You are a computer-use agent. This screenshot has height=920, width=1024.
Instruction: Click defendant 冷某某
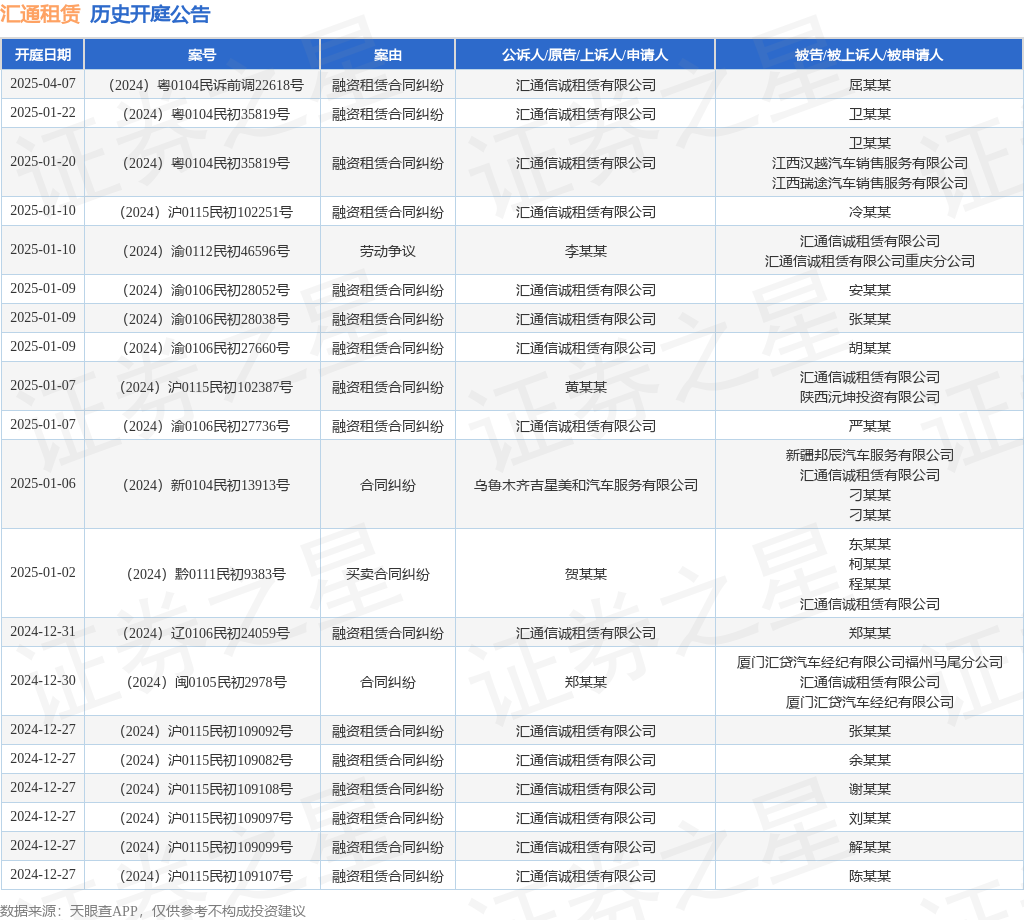tap(870, 212)
